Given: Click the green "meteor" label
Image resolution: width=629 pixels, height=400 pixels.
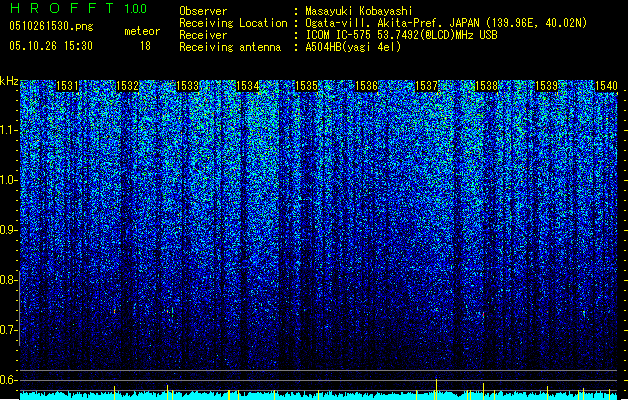Looking at the screenshot, I should coord(142,31).
